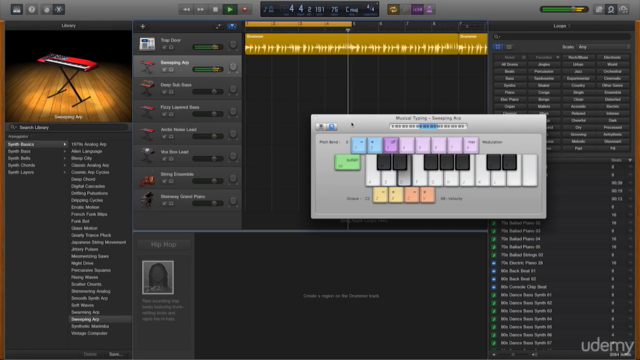Image resolution: width=640 pixels, height=360 pixels.
Task: Click the Rewind transport button
Action: coord(186,9)
